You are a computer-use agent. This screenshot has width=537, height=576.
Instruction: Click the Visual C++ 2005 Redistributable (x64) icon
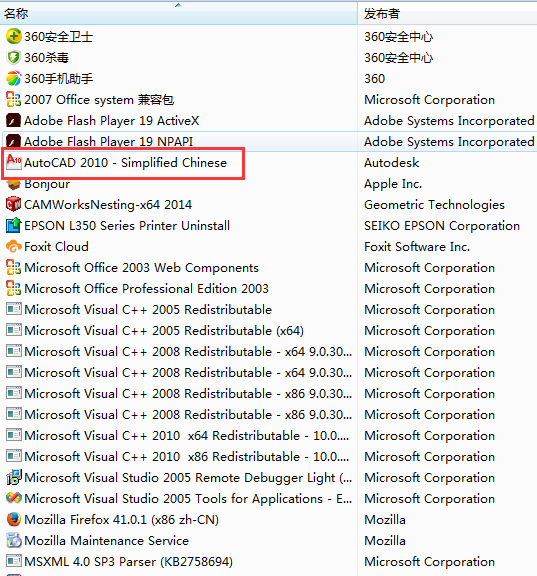coord(14,330)
